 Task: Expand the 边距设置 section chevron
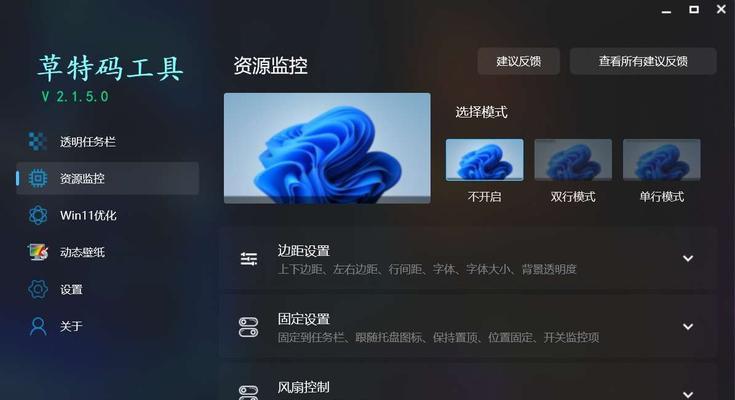pyautogui.click(x=688, y=258)
